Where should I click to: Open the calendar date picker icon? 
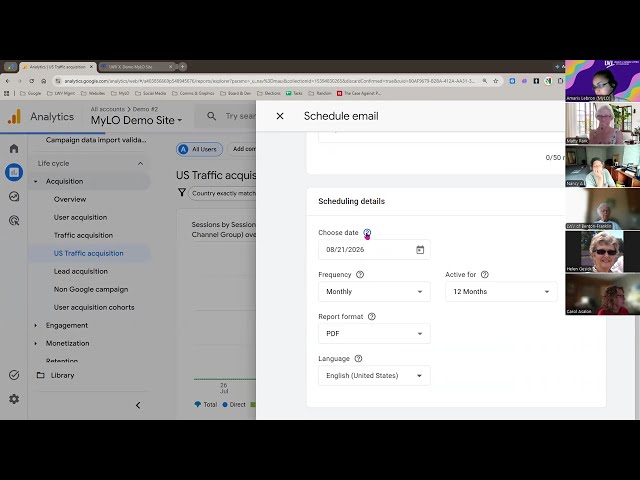pyautogui.click(x=420, y=249)
